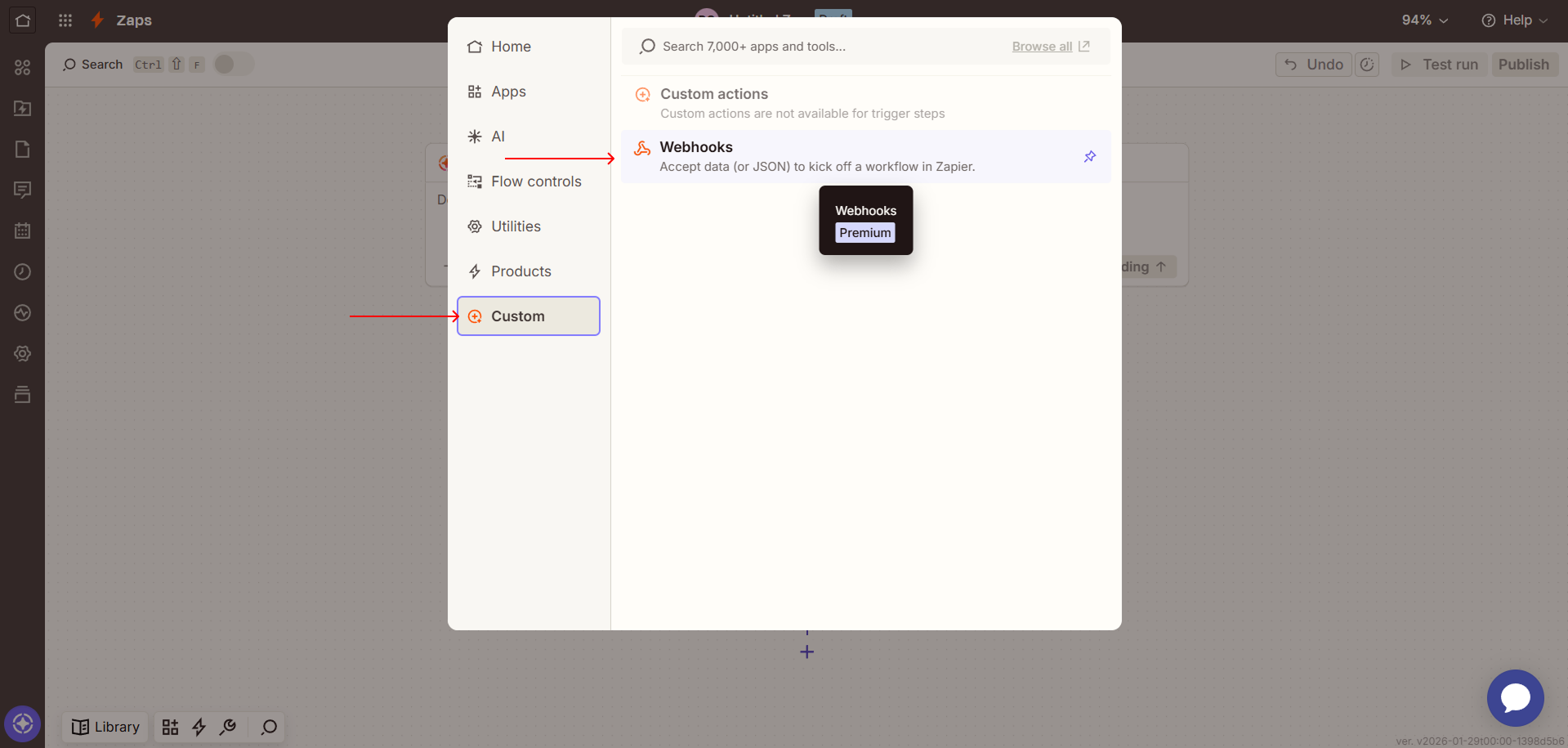The image size is (1568, 748).
Task: Open the Help dropdown menu
Action: (1514, 20)
